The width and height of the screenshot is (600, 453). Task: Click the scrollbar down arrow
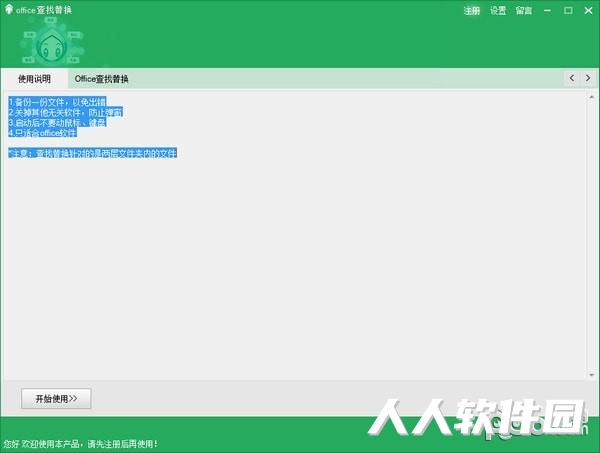click(591, 375)
